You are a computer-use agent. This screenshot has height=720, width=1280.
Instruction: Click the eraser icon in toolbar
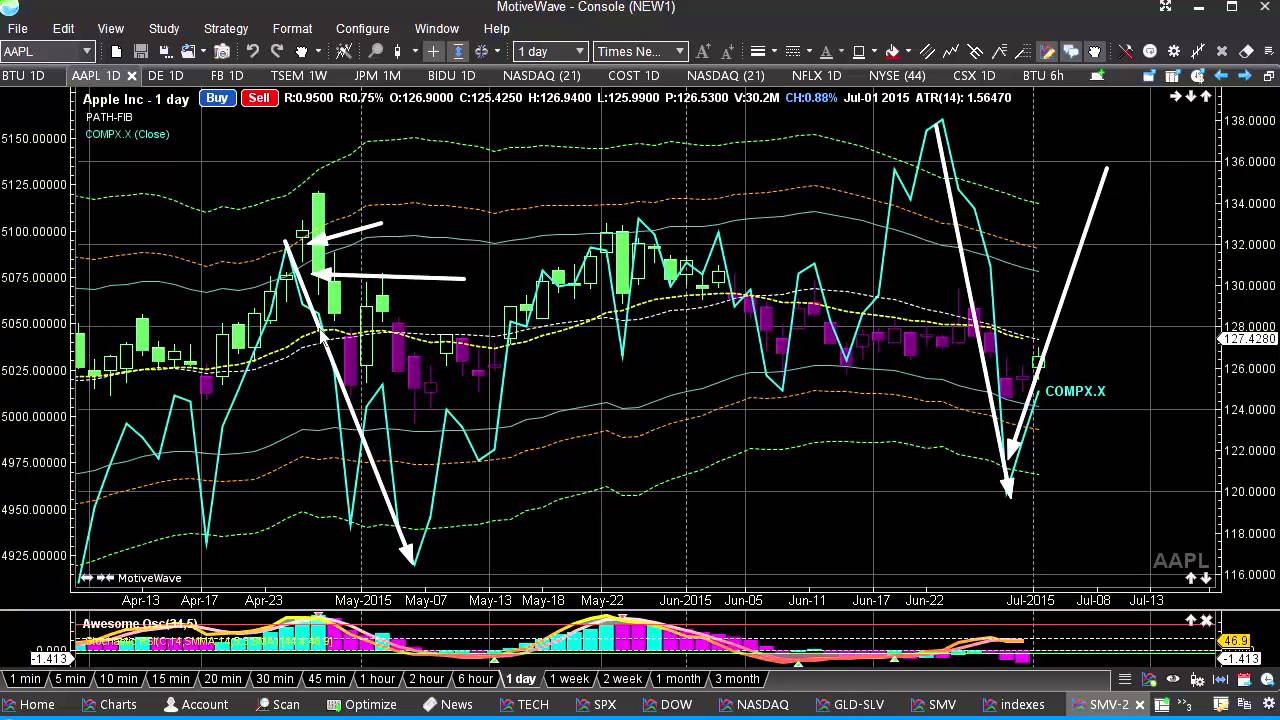(1246, 51)
